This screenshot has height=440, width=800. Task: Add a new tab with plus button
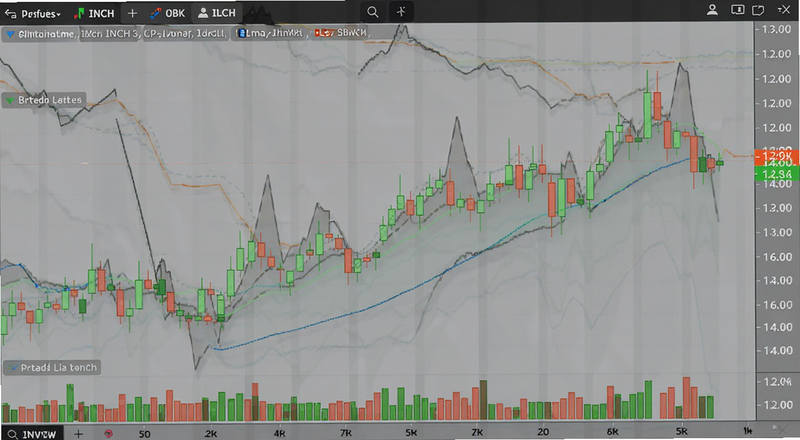tap(132, 13)
